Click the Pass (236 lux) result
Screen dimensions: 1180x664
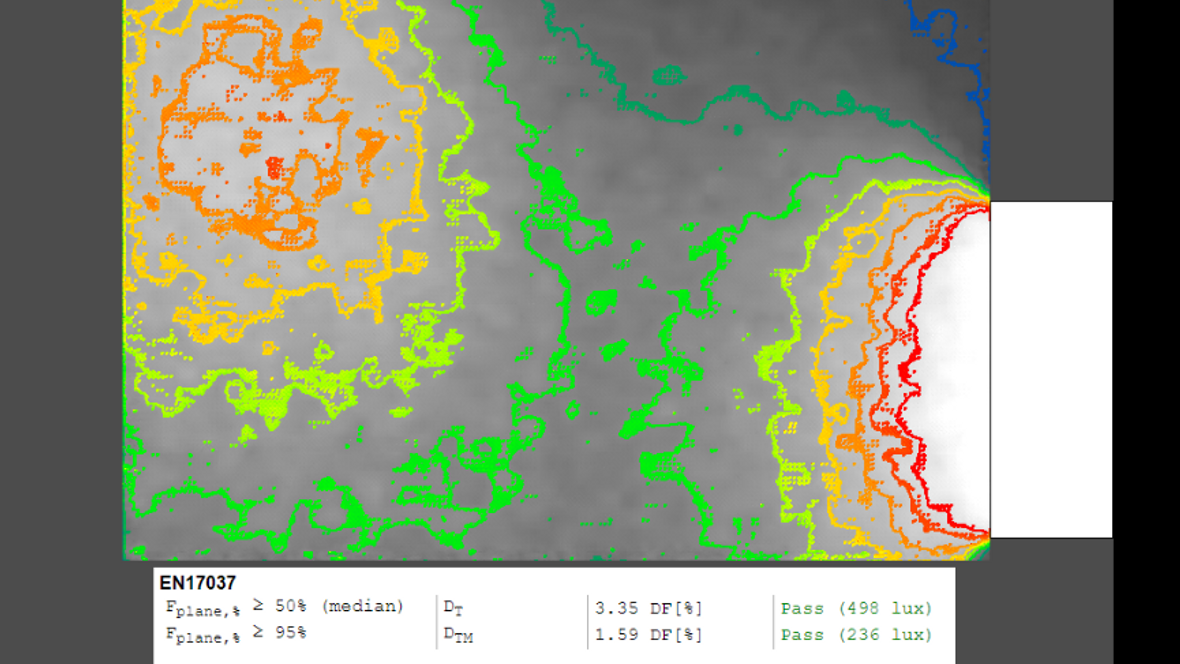click(856, 635)
